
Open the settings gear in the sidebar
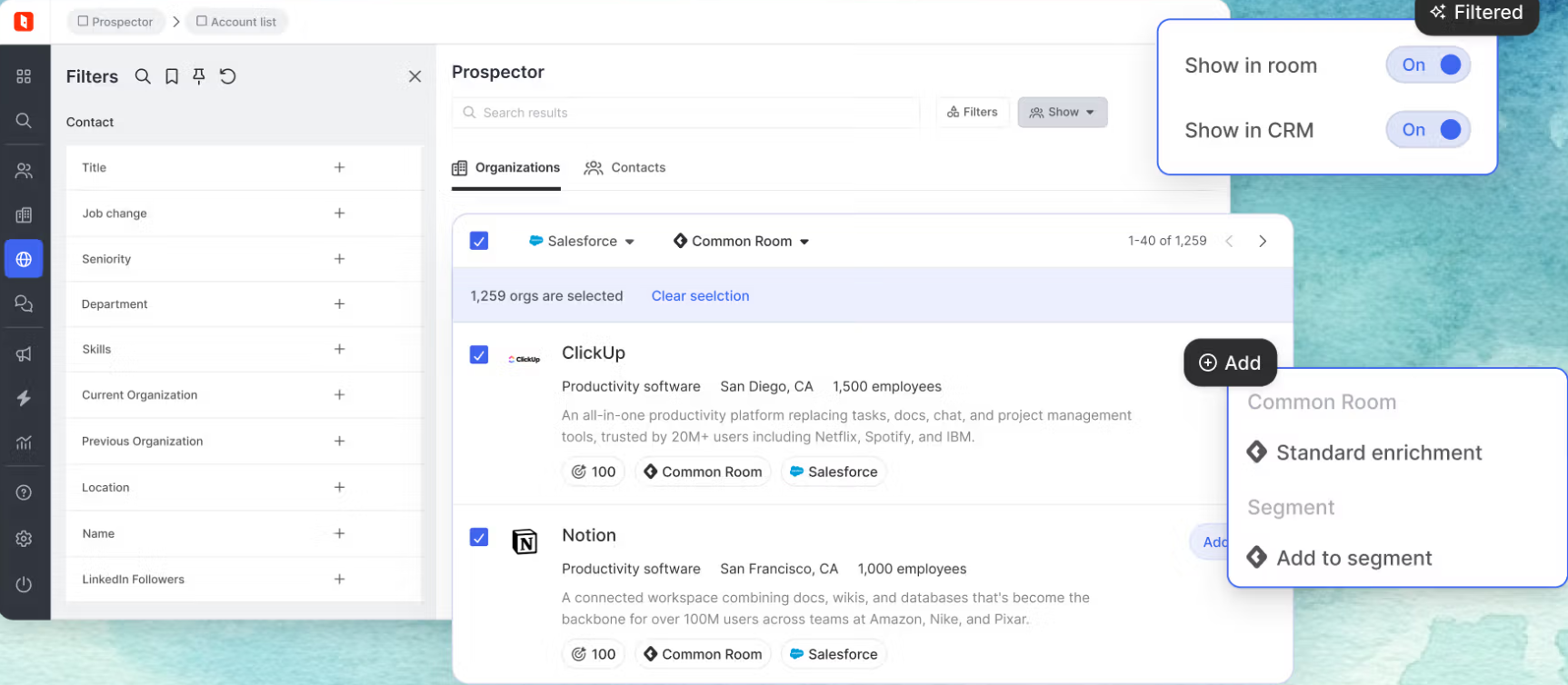pos(24,539)
